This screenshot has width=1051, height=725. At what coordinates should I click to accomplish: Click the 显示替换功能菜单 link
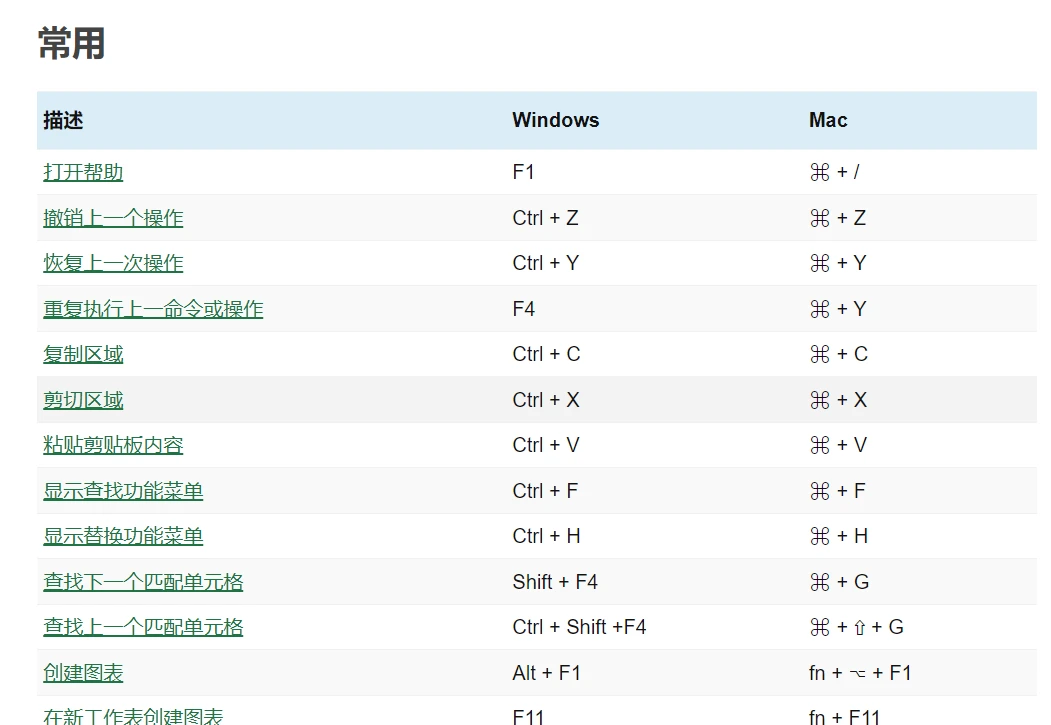pyautogui.click(x=123, y=536)
